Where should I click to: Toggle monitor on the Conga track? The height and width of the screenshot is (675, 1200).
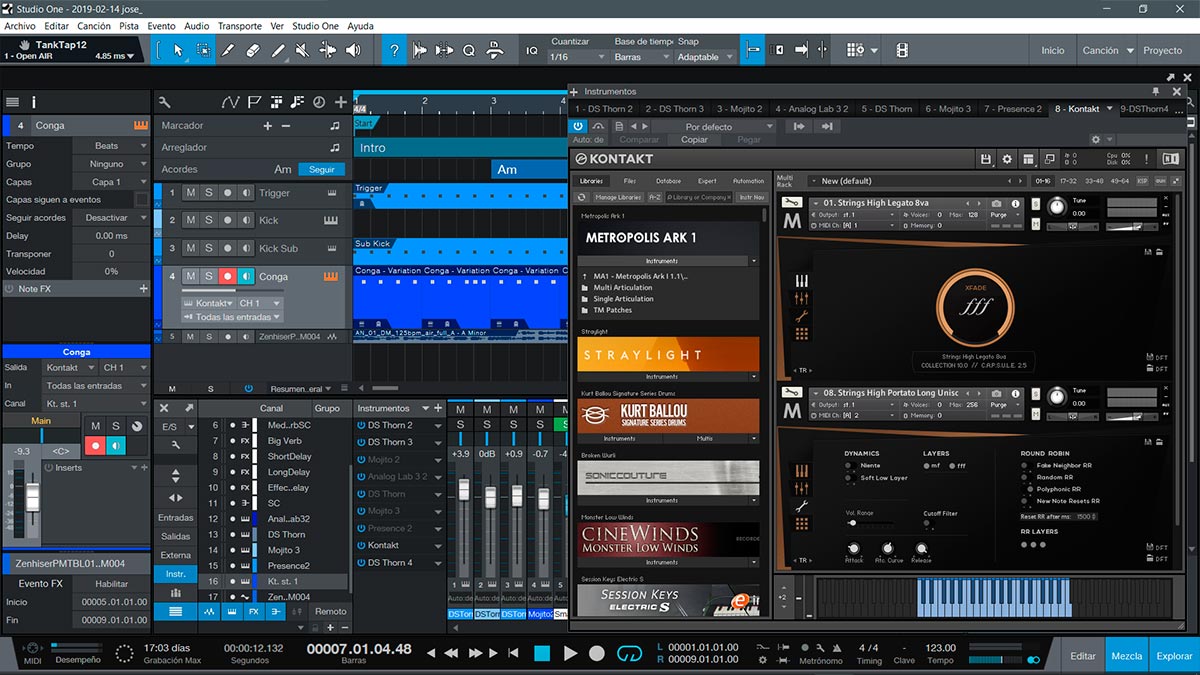pos(246,277)
